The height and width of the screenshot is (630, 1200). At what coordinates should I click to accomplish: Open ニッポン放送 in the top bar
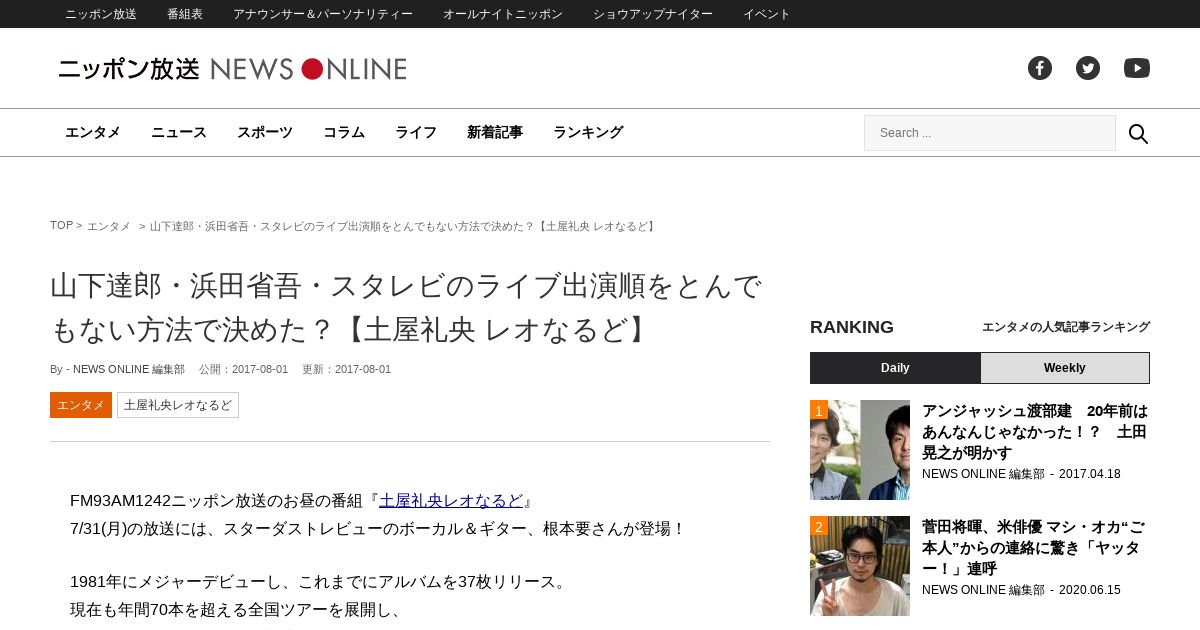click(x=101, y=14)
